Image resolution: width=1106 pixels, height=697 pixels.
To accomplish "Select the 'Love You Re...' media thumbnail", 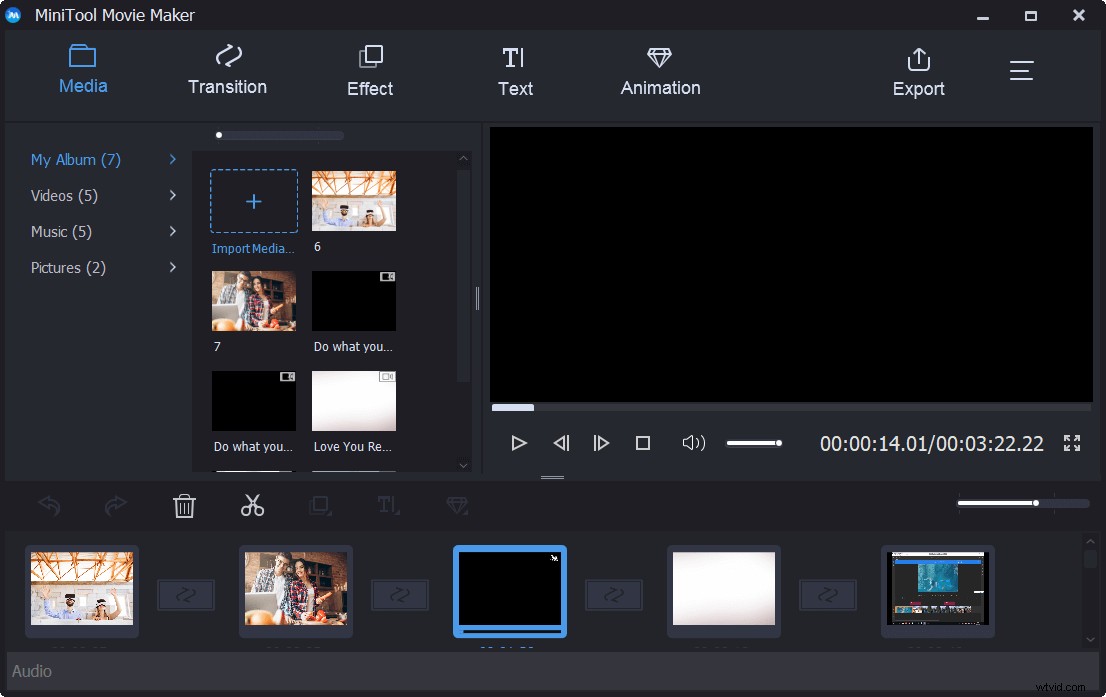I will (x=353, y=400).
